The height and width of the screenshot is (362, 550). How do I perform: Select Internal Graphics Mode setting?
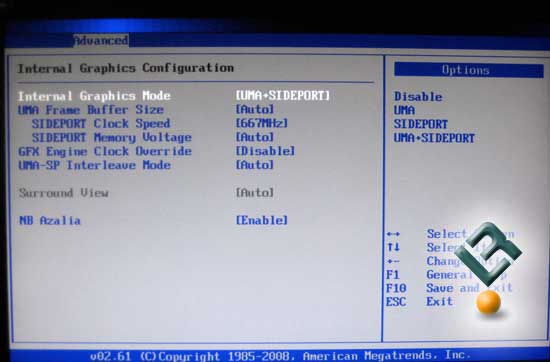[94, 96]
